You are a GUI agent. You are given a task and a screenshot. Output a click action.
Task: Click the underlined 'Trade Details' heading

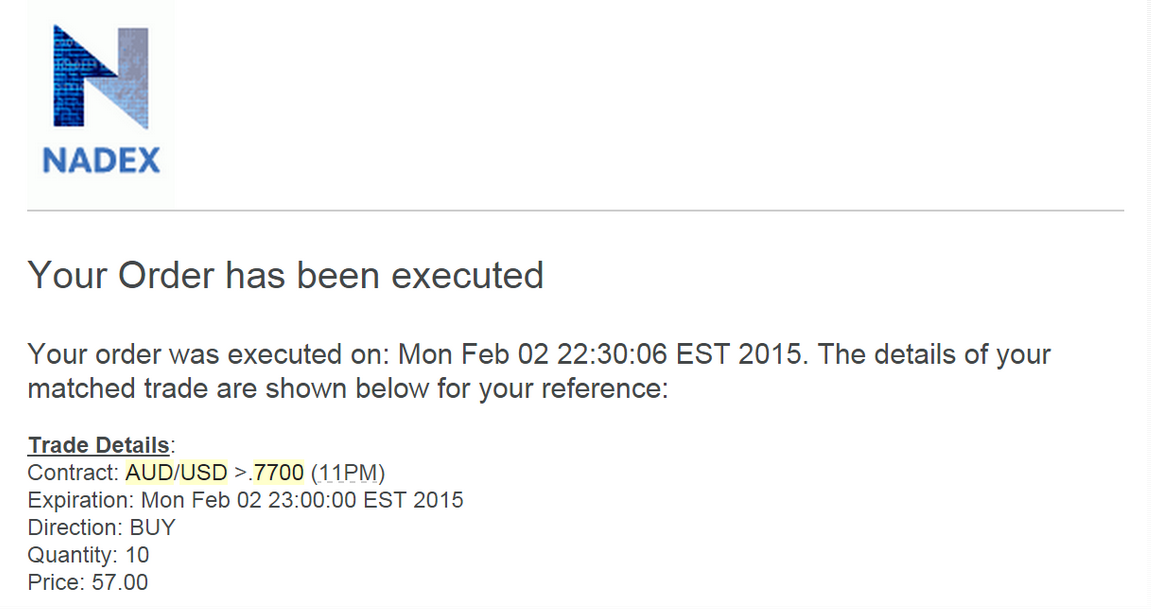pos(99,445)
